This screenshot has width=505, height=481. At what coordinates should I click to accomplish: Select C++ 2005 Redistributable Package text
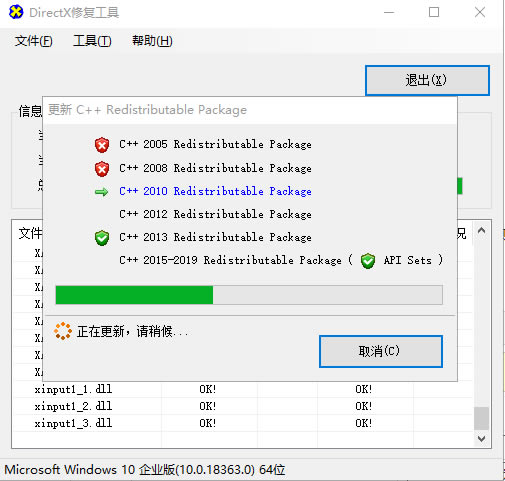(215, 144)
